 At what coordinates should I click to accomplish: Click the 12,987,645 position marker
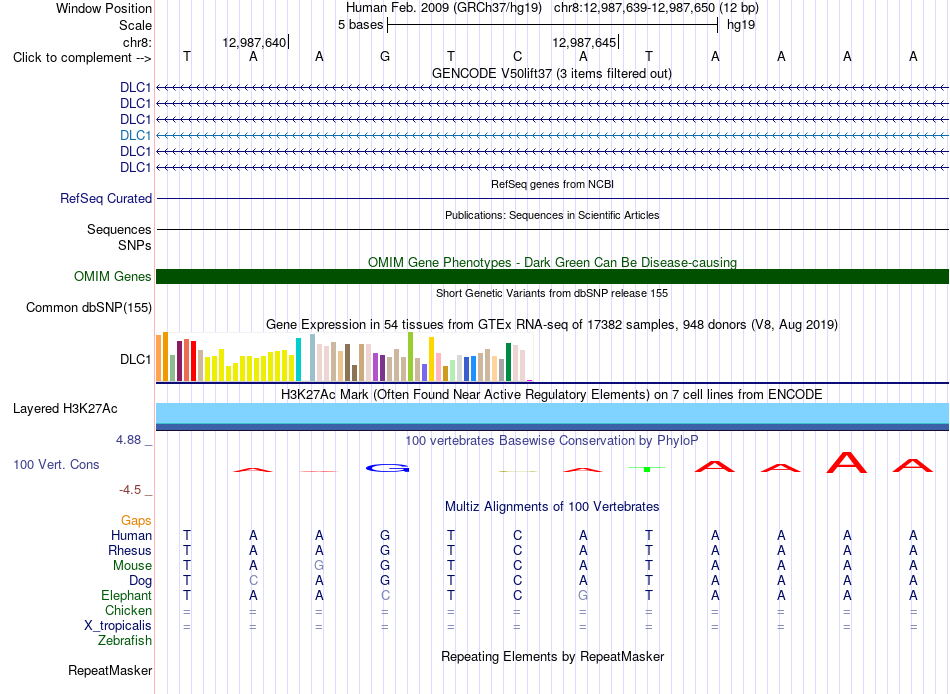click(x=585, y=42)
